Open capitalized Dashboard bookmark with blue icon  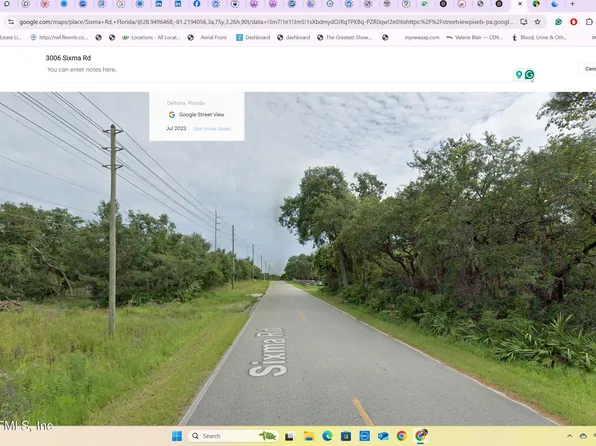pos(253,37)
